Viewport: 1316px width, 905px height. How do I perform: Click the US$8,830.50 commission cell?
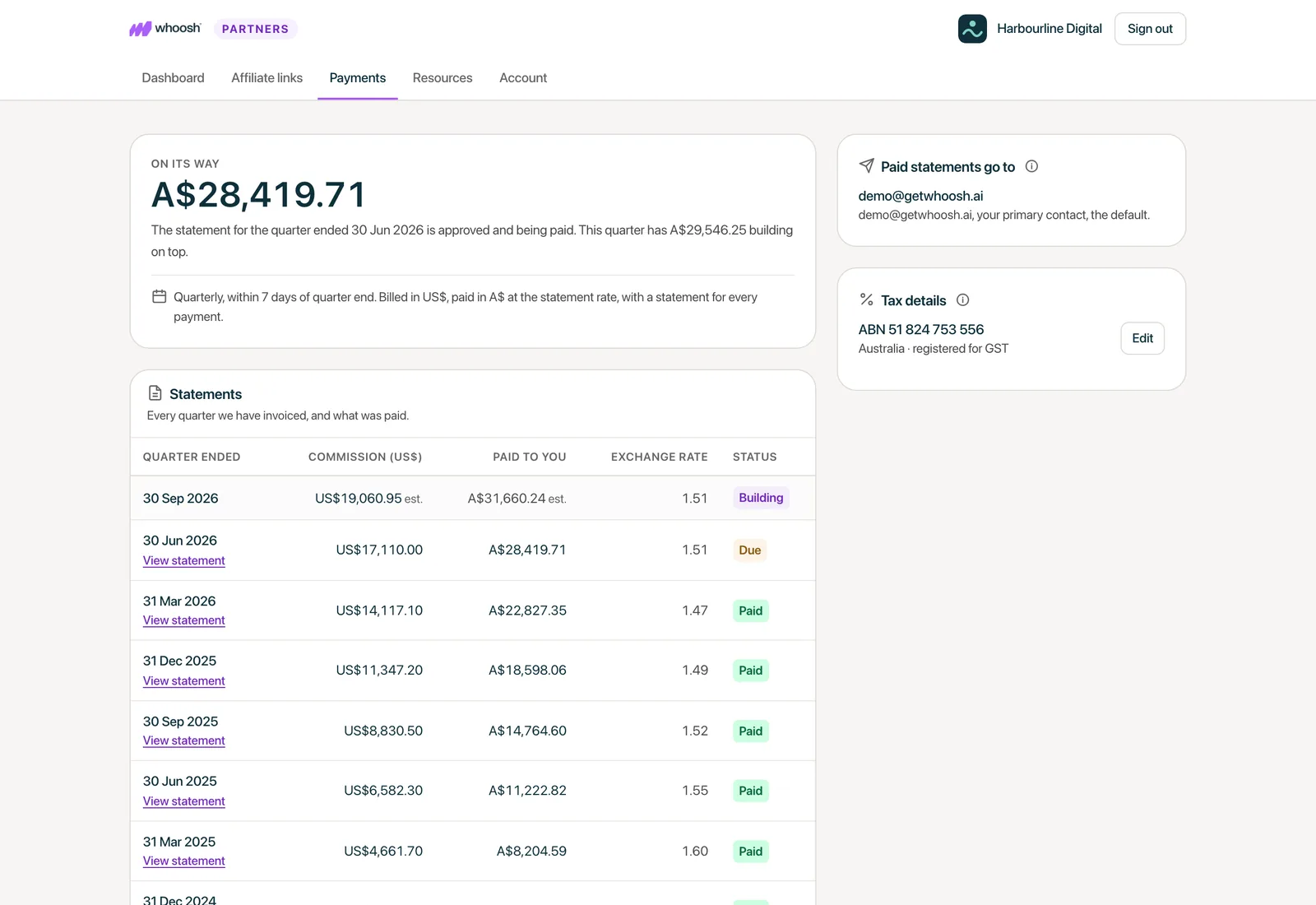(x=383, y=731)
